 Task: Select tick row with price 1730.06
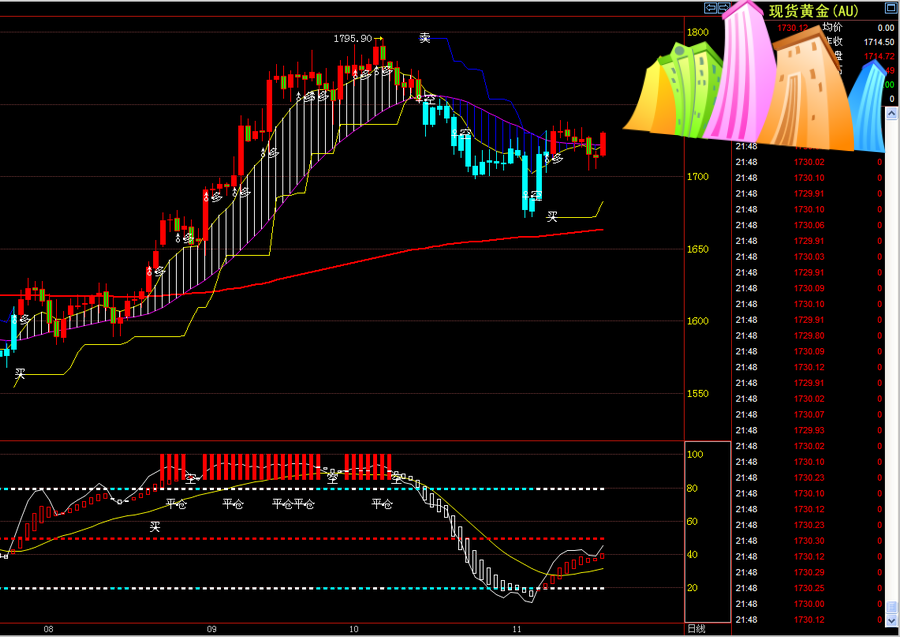pyautogui.click(x=809, y=225)
